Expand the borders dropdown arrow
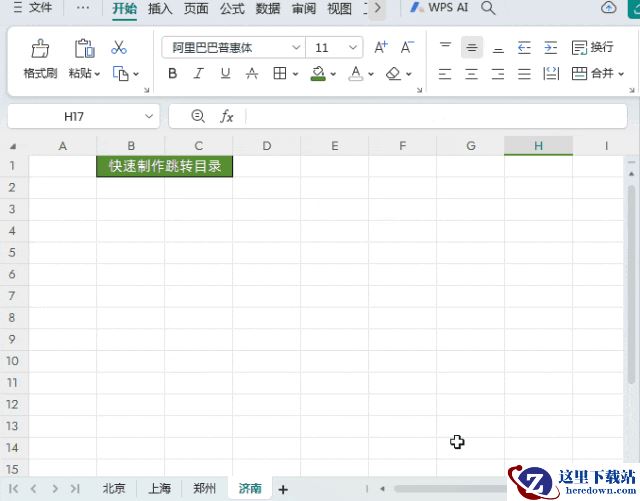The width and height of the screenshot is (640, 501). pos(295,74)
